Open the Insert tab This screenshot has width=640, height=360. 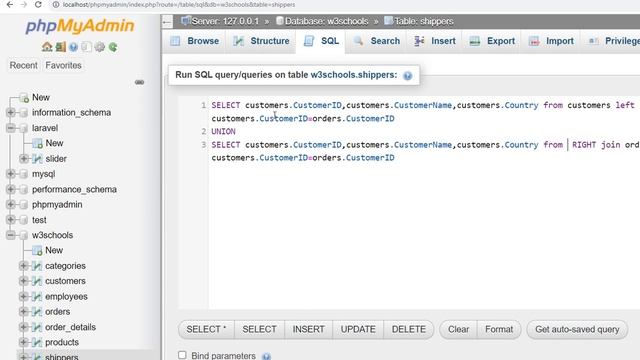[435, 41]
